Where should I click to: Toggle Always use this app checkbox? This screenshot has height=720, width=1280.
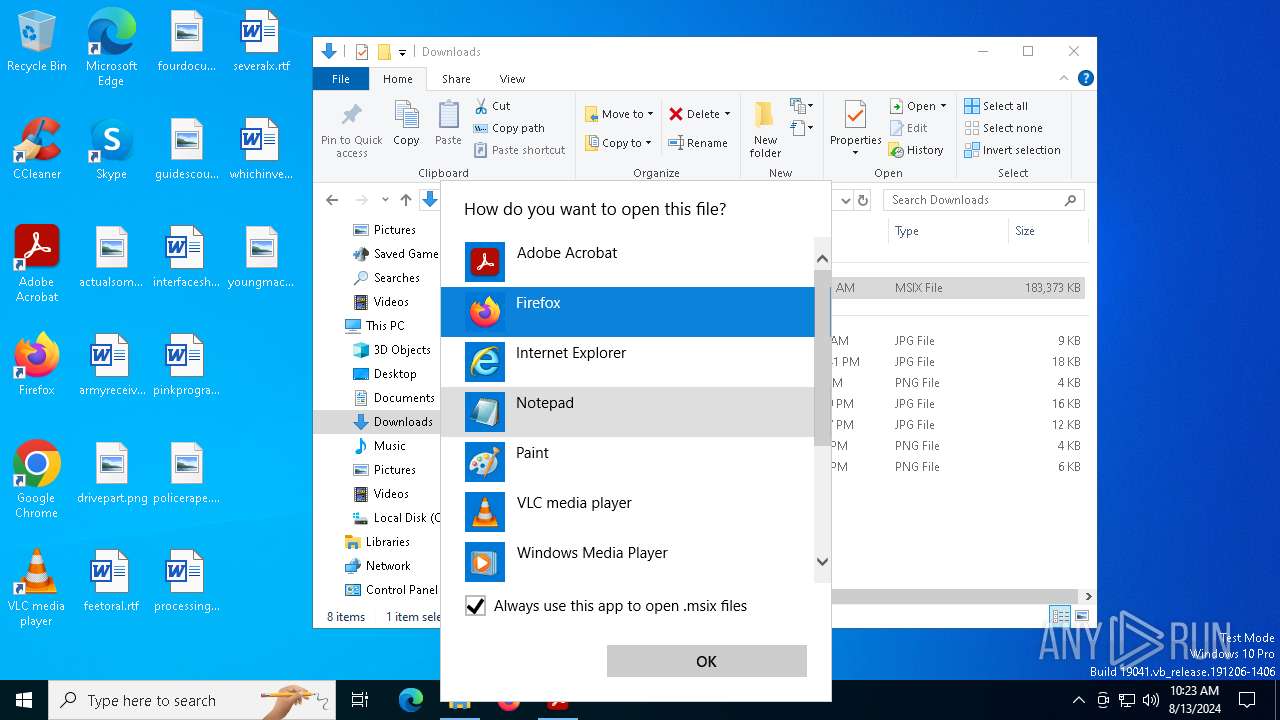(x=475, y=606)
